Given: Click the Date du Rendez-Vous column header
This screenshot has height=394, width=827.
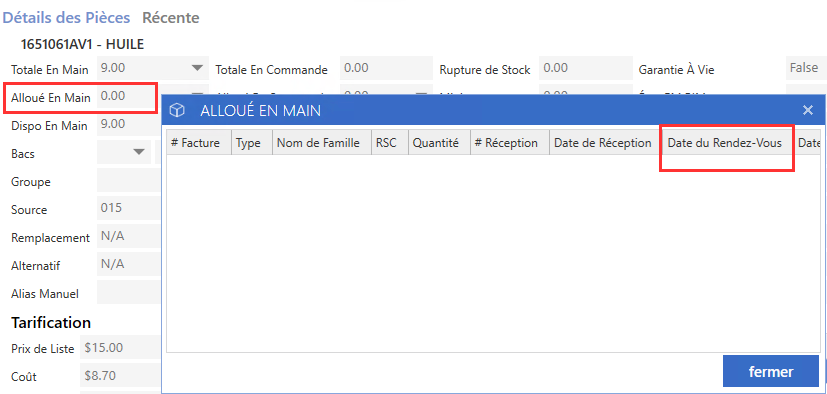Looking at the screenshot, I should pyautogui.click(x=727, y=142).
